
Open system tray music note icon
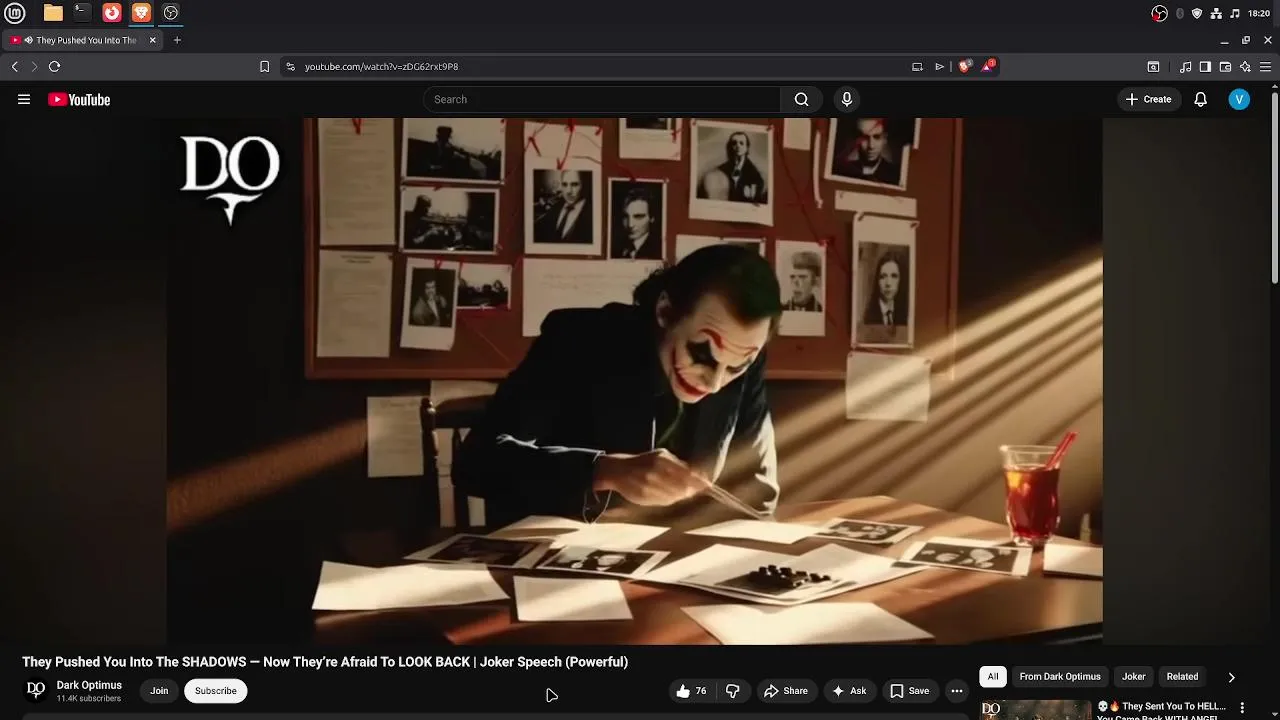point(1235,13)
